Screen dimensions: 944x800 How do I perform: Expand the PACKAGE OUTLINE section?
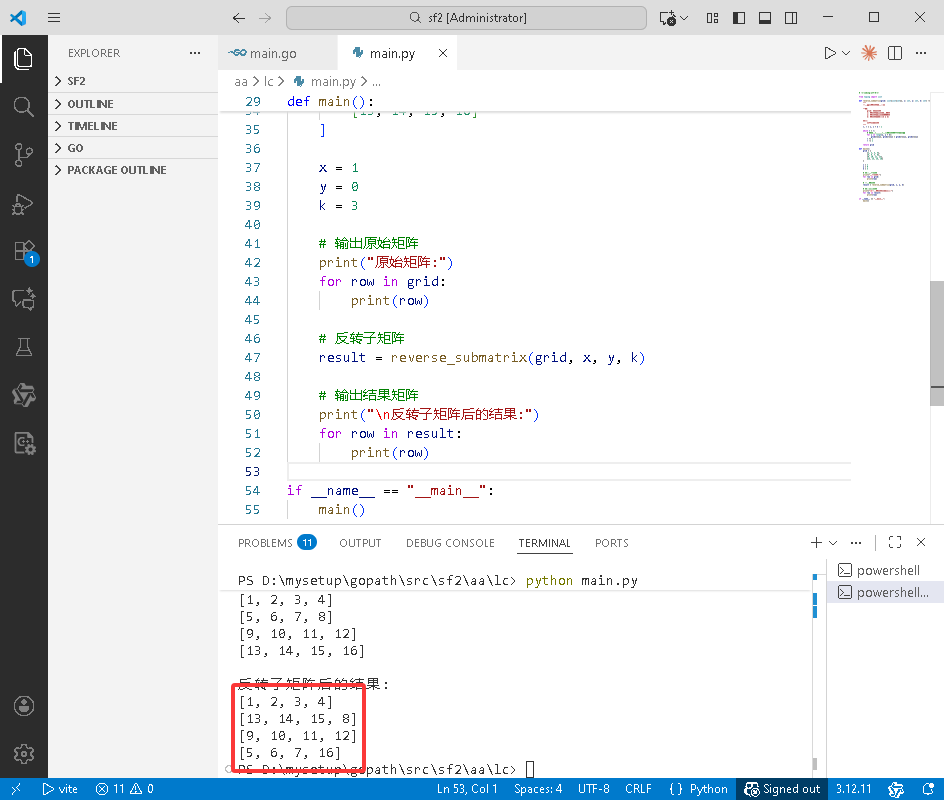click(x=133, y=170)
